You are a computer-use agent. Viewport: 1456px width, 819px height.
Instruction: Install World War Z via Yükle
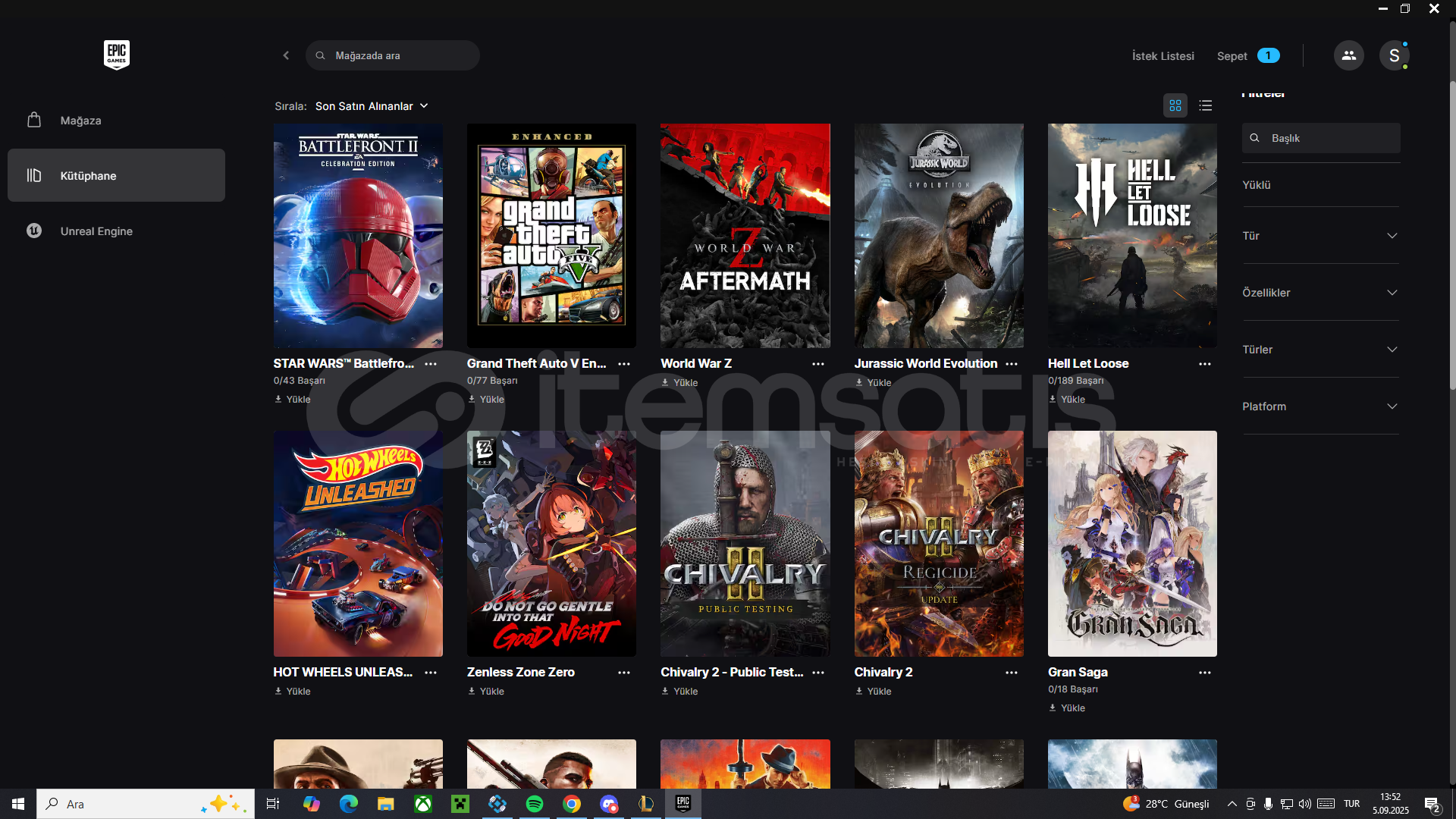(679, 383)
